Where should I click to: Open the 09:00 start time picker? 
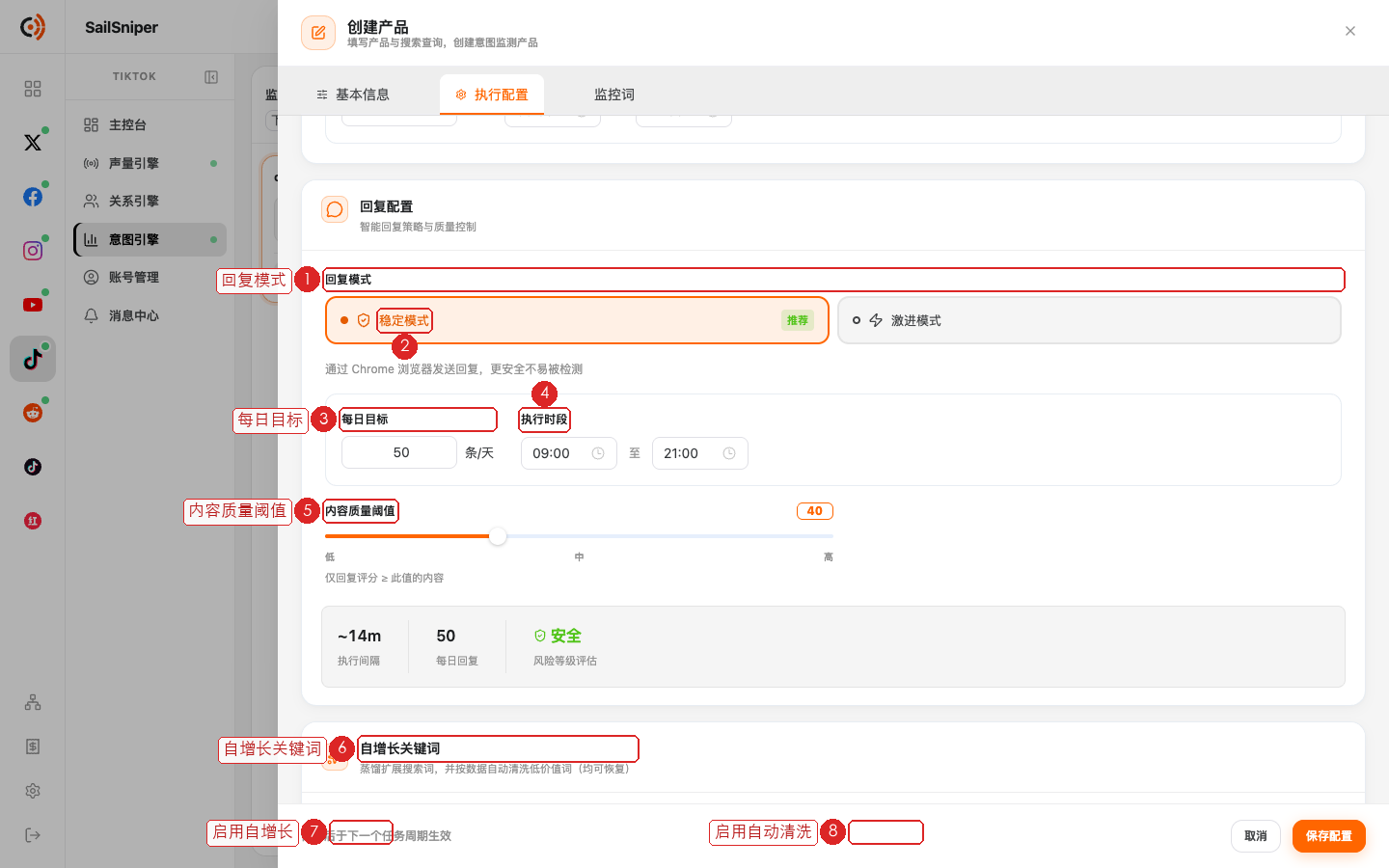tap(568, 453)
